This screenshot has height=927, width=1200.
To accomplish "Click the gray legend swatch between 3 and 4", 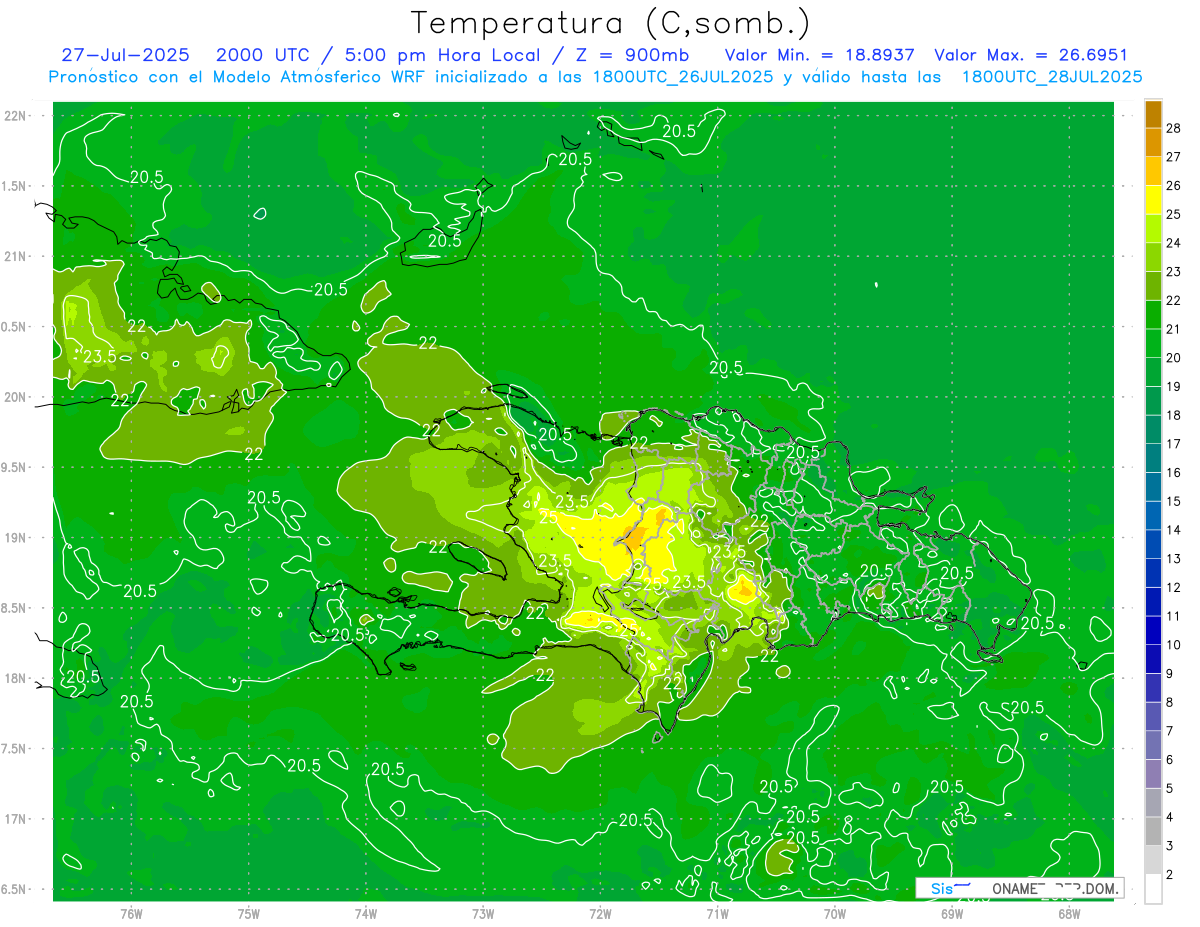I will (x=1154, y=832).
